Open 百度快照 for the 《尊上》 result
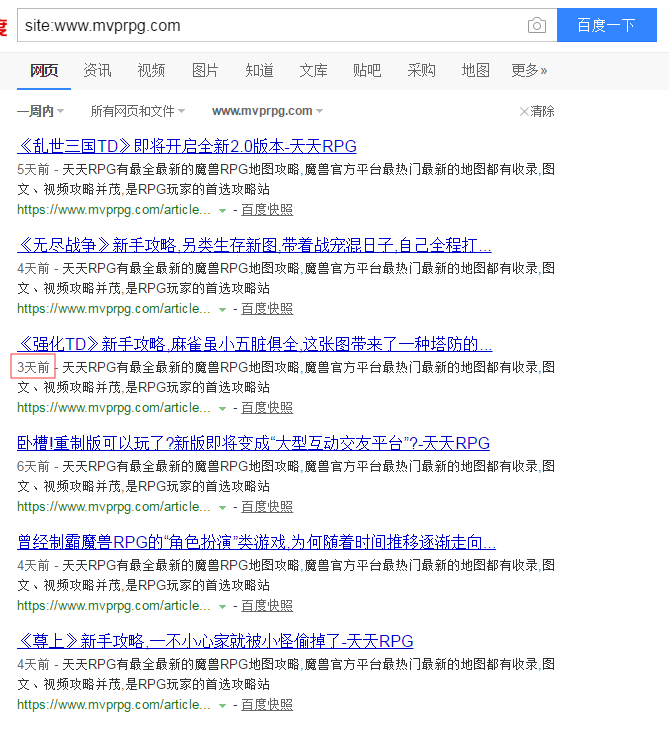 pos(267,705)
